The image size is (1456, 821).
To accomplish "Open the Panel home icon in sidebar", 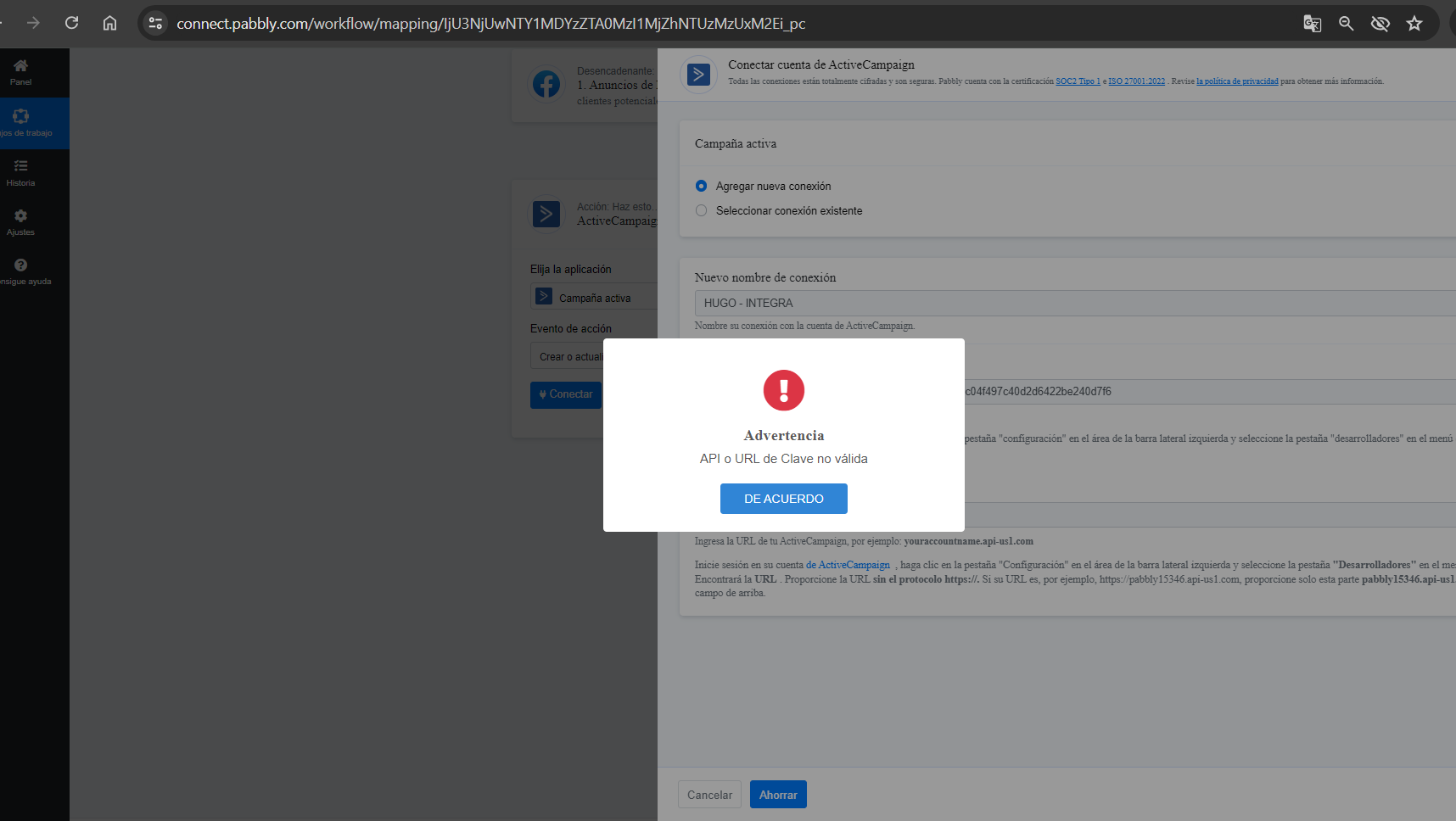I will [20, 65].
